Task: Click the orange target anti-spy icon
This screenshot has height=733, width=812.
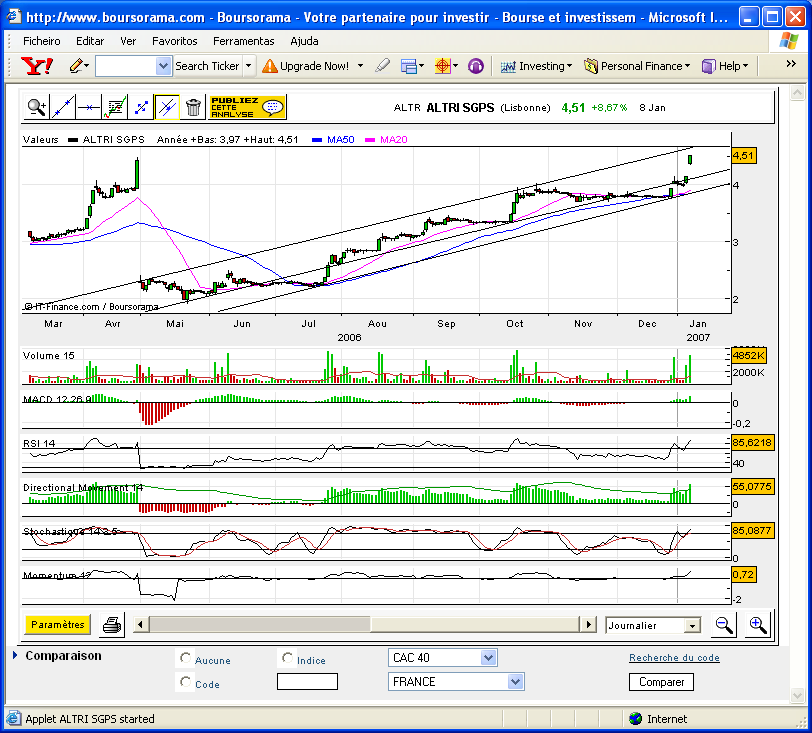Action: pyautogui.click(x=443, y=66)
